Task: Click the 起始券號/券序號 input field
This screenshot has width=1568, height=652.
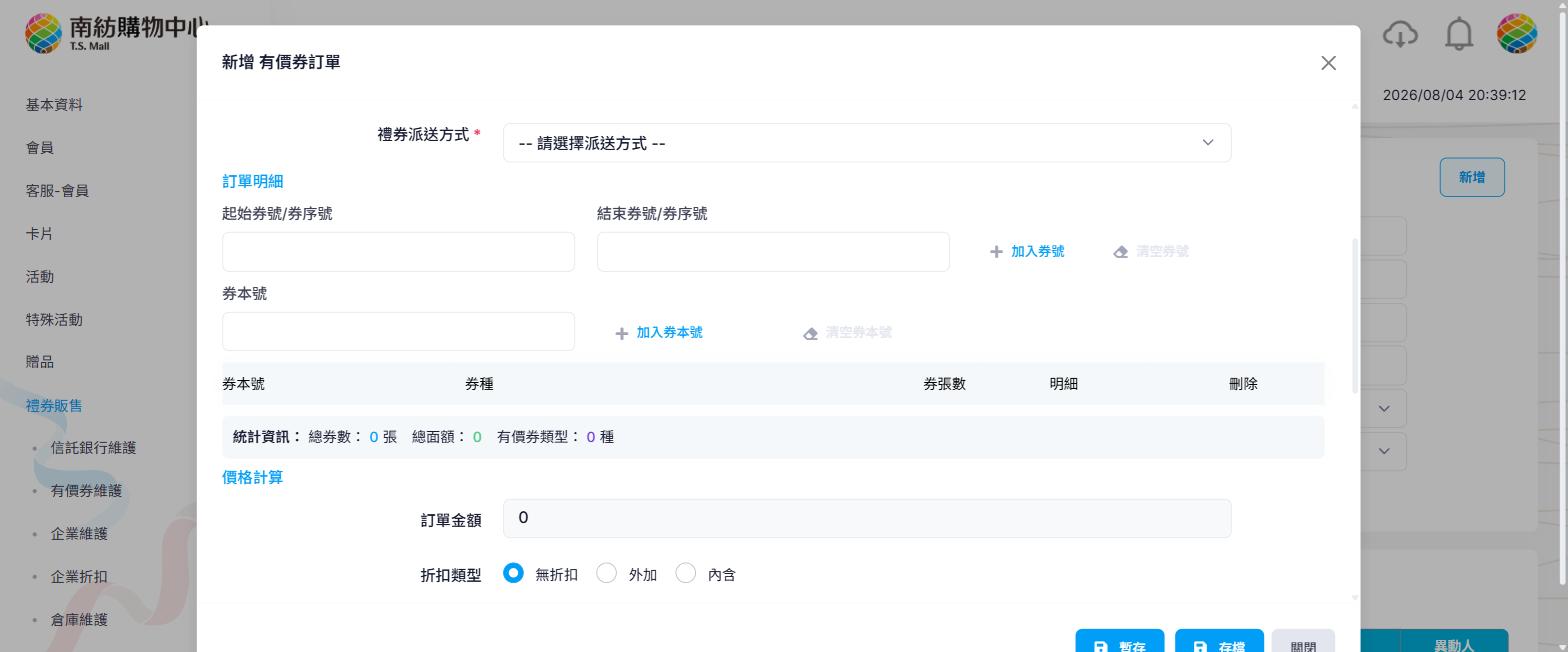Action: coord(398,252)
